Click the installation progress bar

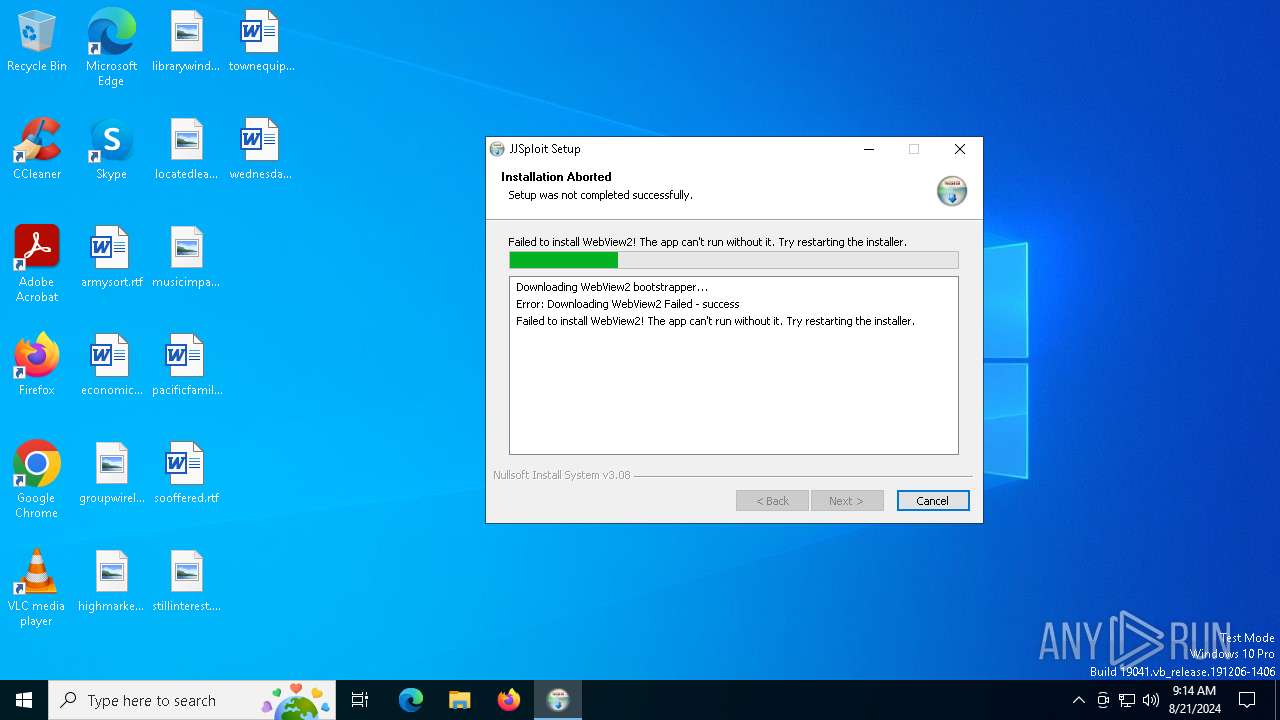pos(733,260)
